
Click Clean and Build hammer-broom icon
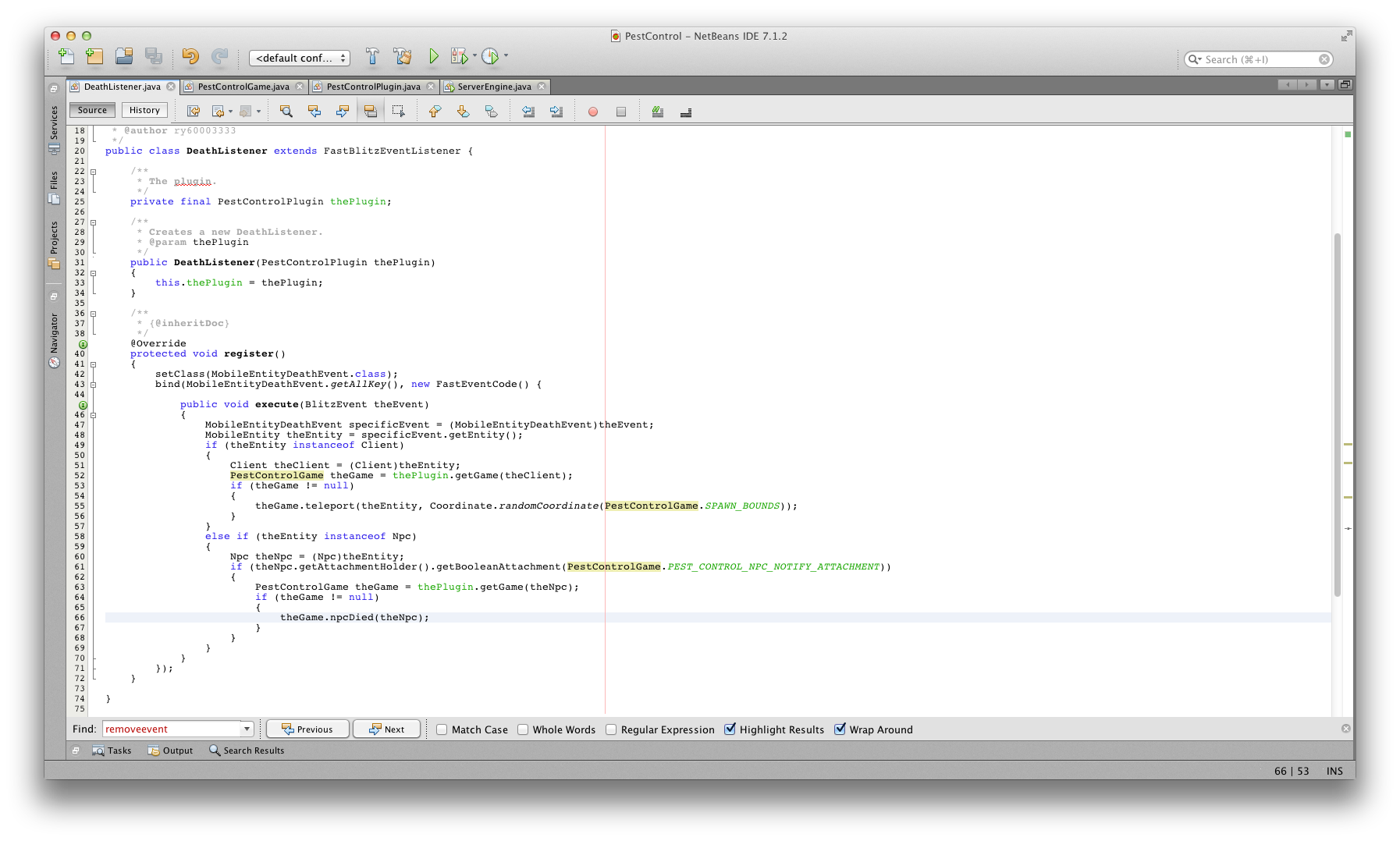403,56
